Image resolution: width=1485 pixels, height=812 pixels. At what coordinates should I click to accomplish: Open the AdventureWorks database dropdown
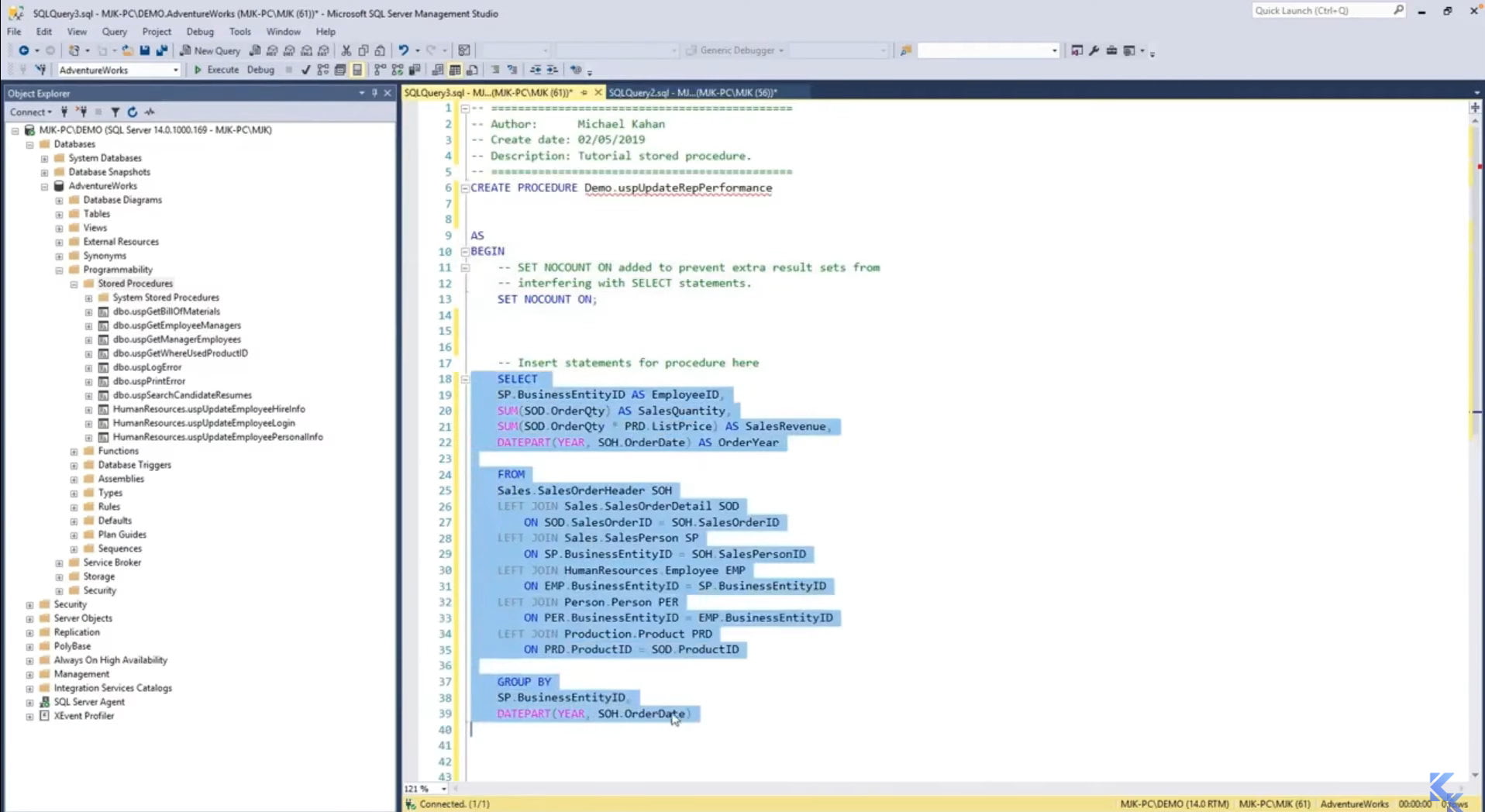(177, 70)
